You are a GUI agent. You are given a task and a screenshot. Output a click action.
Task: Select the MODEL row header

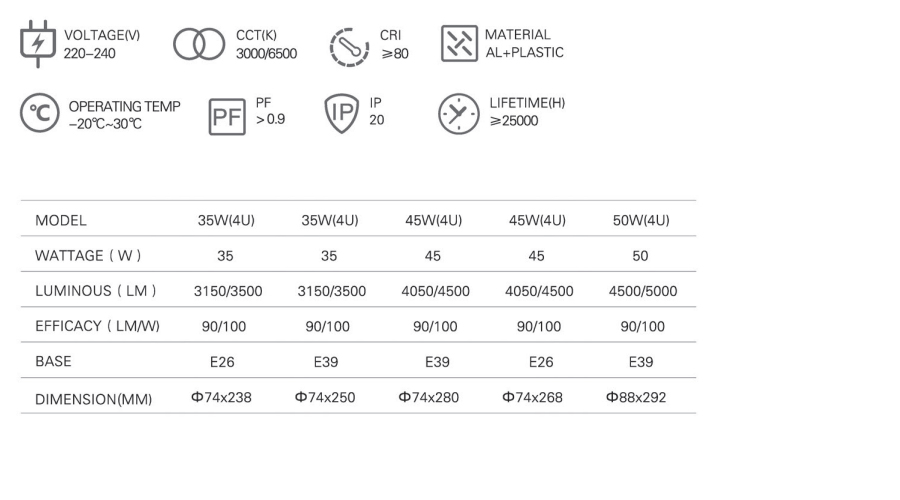coord(61,221)
